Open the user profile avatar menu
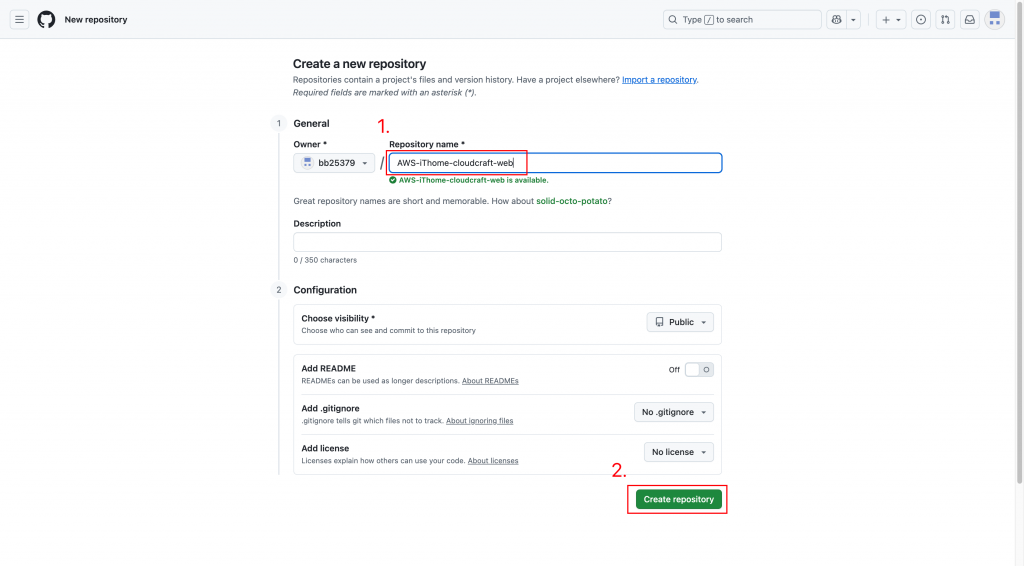1024x566 pixels. click(994, 19)
